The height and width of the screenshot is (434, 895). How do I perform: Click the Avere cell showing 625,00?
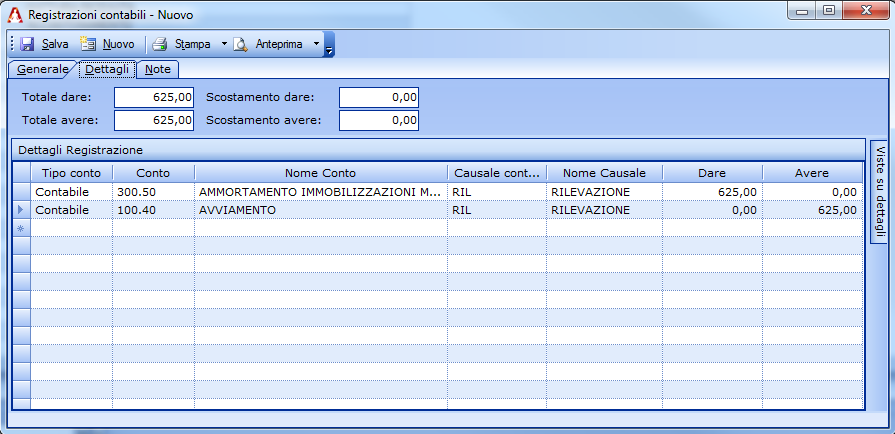[x=812, y=211]
